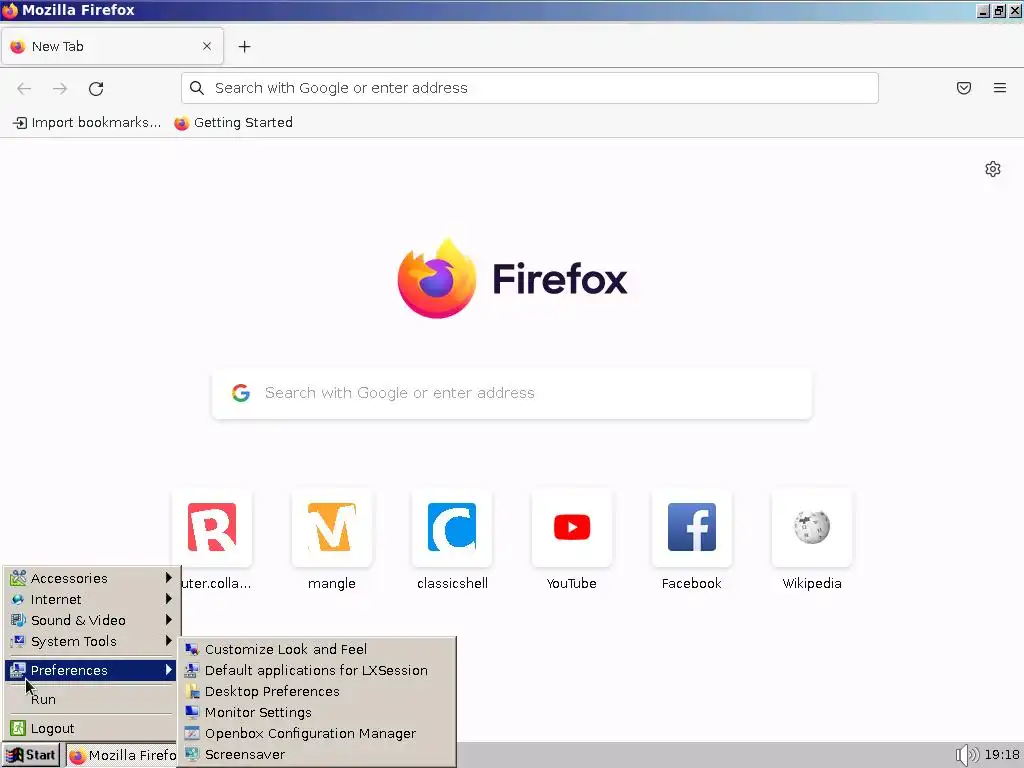Open Desktop Preferences

[317, 691]
